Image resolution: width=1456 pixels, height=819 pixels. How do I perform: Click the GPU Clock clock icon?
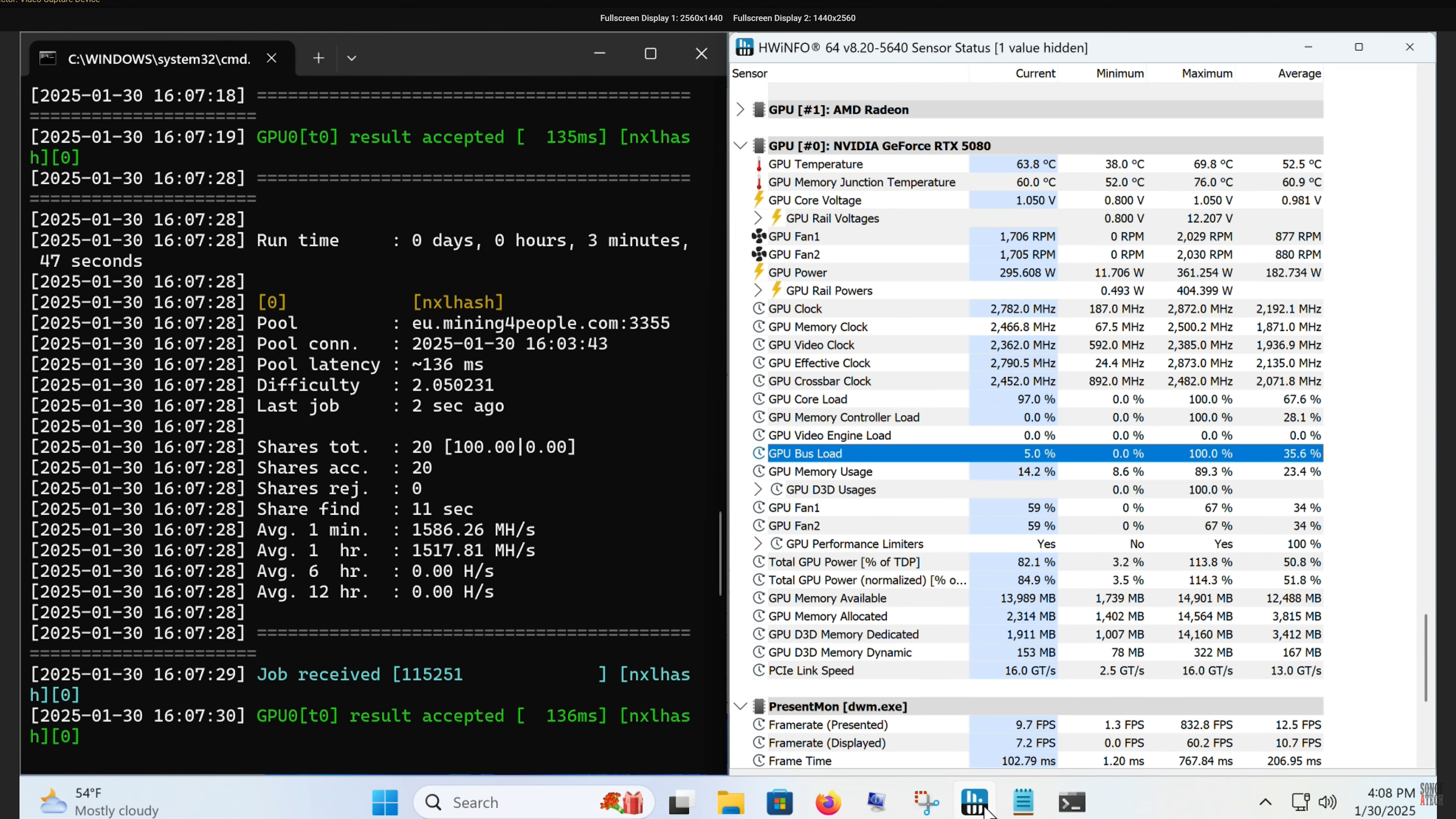click(758, 309)
